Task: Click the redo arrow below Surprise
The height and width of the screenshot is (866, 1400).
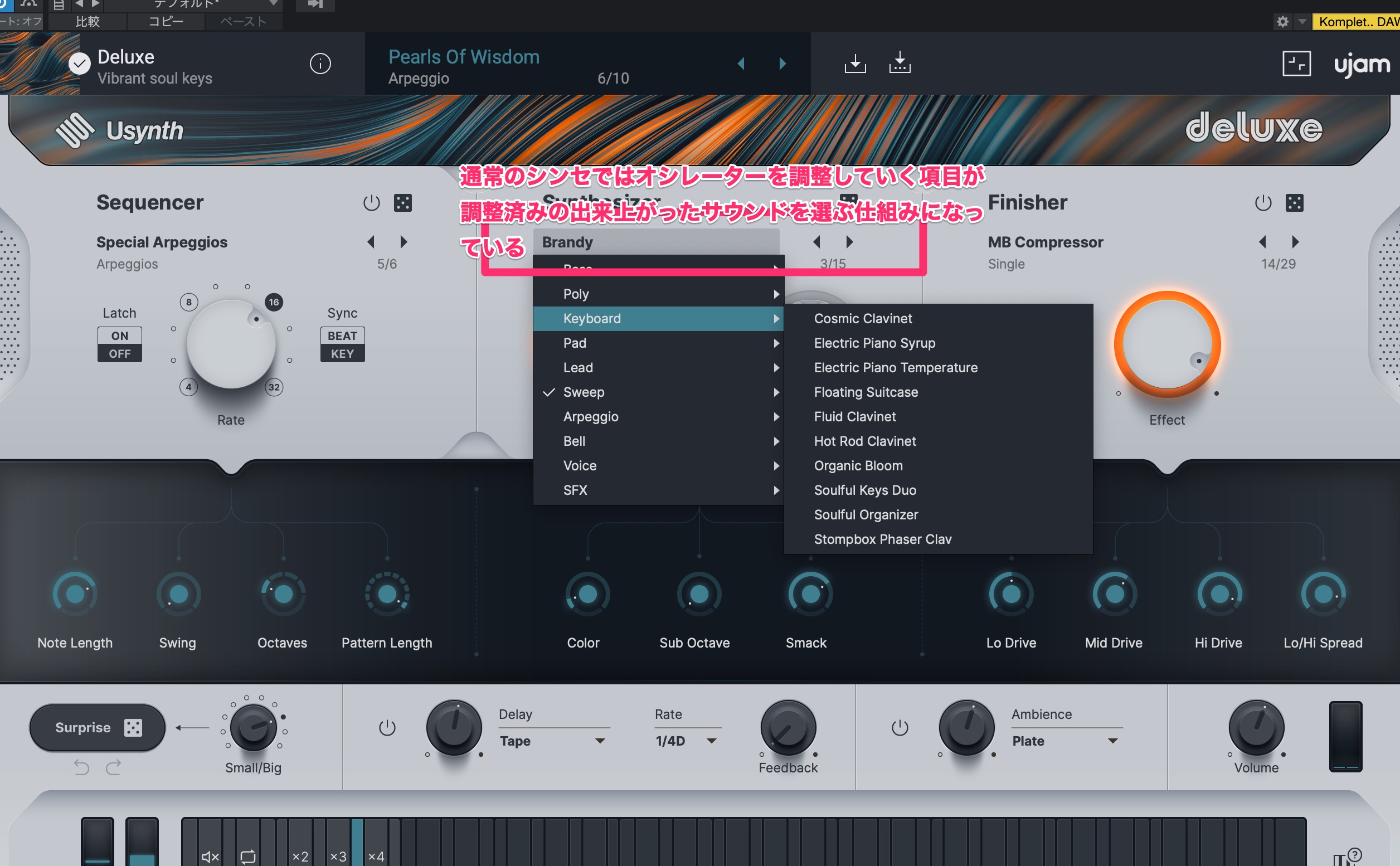Action: [x=114, y=767]
